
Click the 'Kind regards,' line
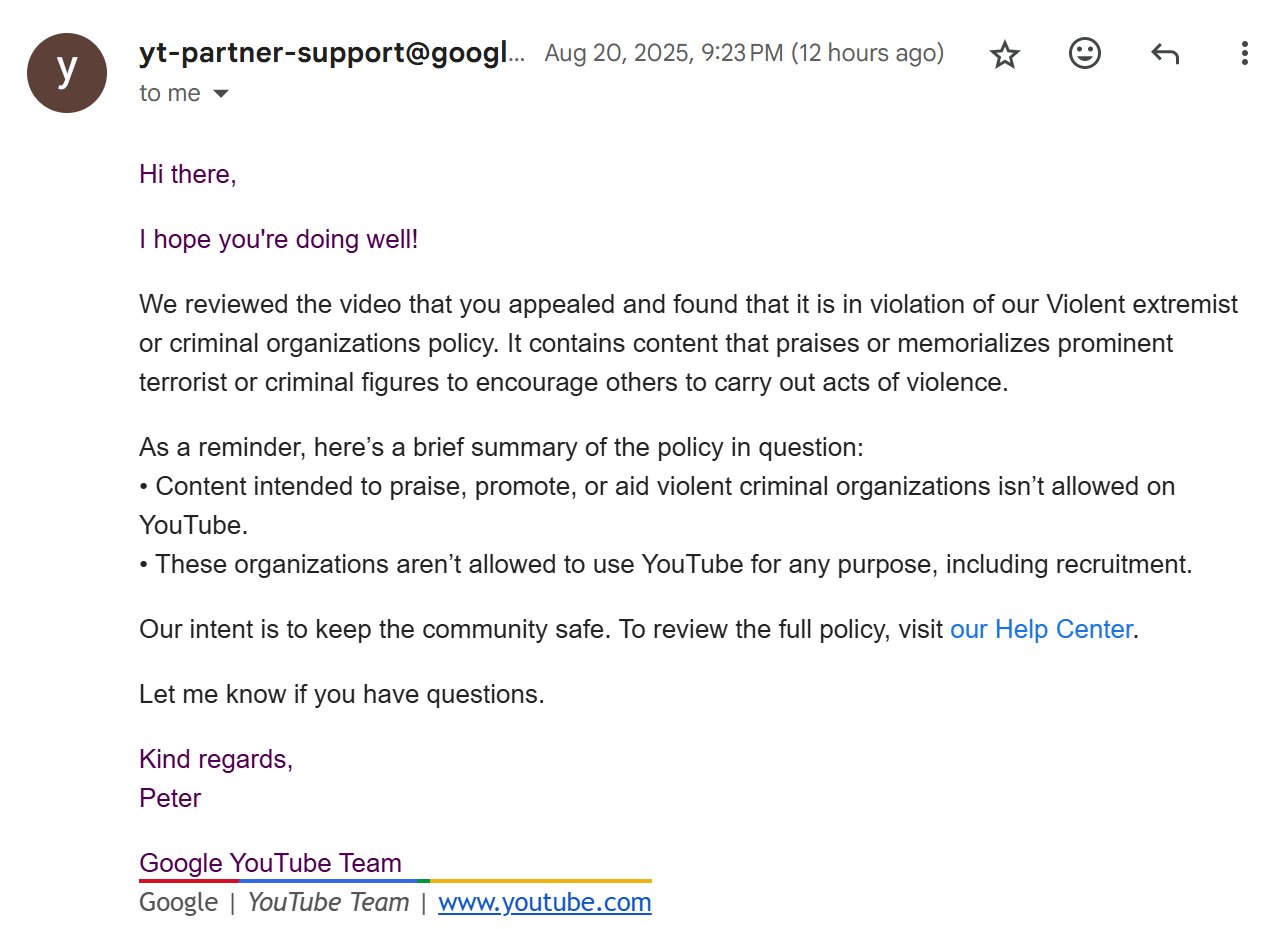[x=216, y=759]
